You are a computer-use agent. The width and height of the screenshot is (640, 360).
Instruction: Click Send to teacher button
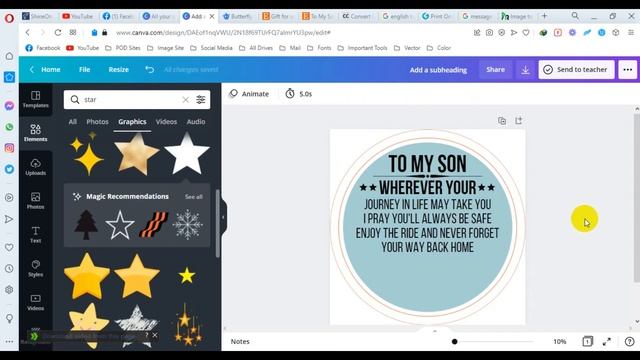click(x=576, y=70)
